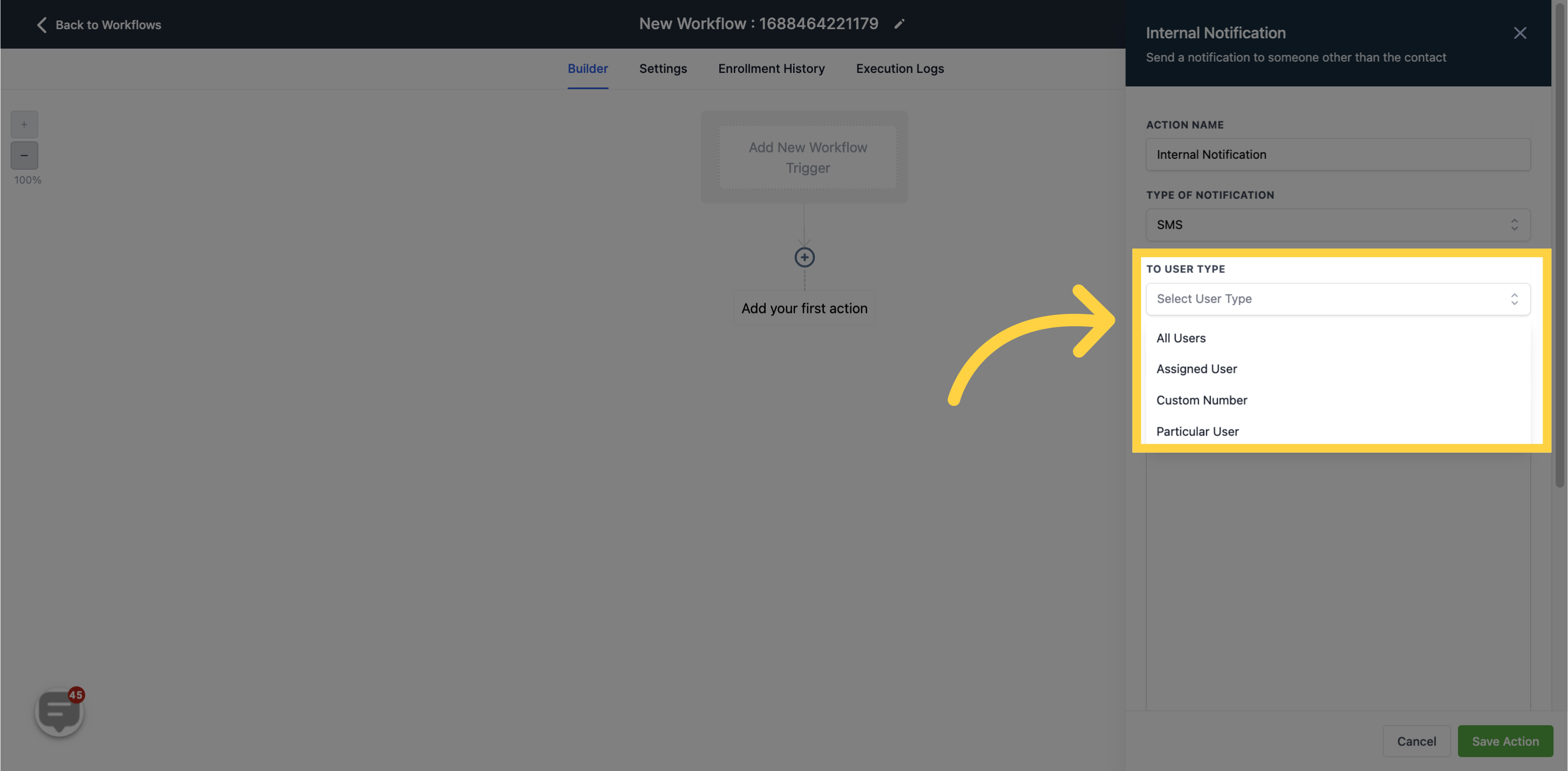Click the workflow title New Workflow : 1688464221179
The height and width of the screenshot is (771, 1568).
coord(759,24)
